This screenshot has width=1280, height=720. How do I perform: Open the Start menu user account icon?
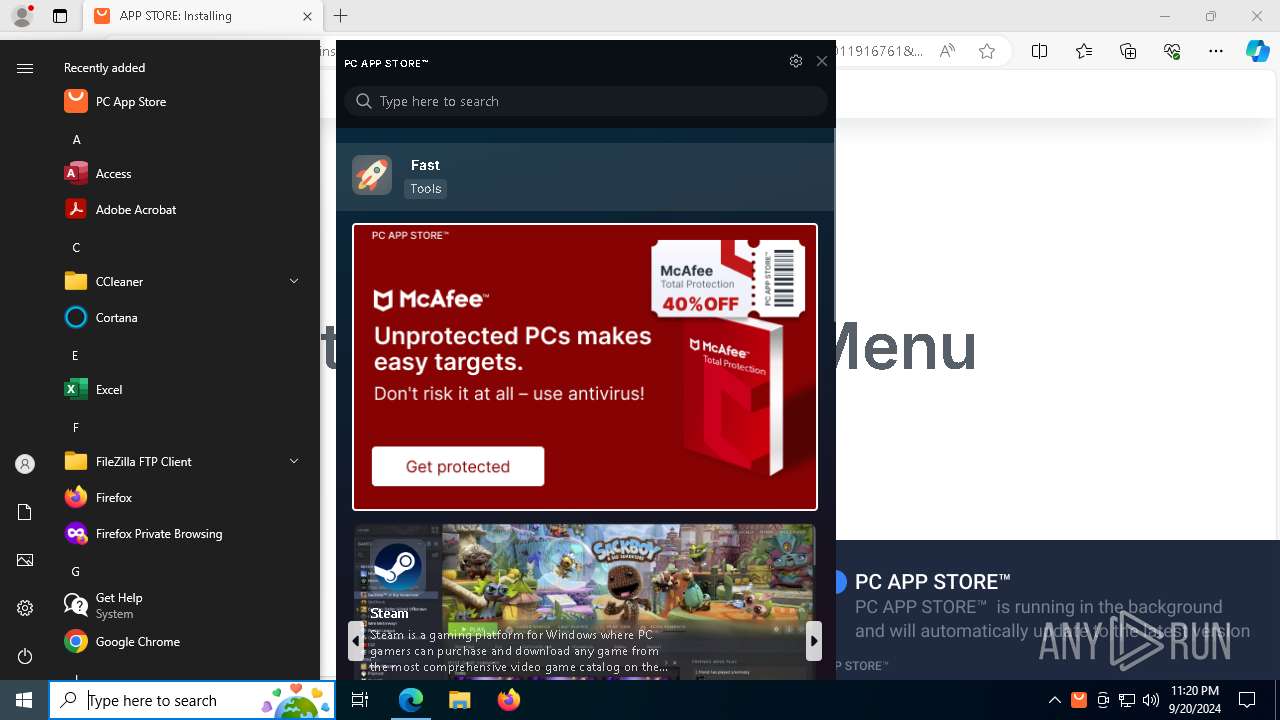click(25, 464)
